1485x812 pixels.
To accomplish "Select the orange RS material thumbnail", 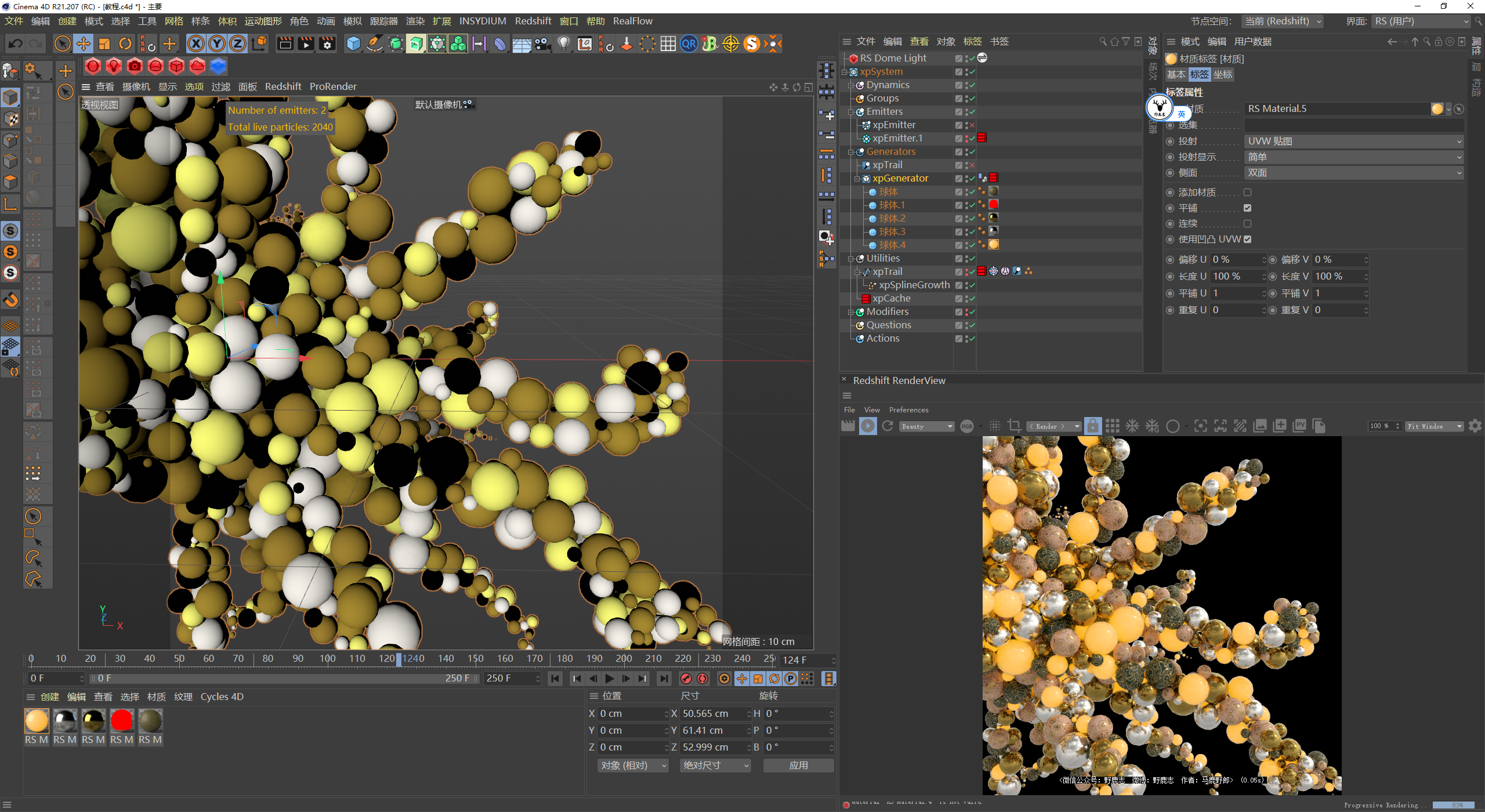I will point(37,721).
